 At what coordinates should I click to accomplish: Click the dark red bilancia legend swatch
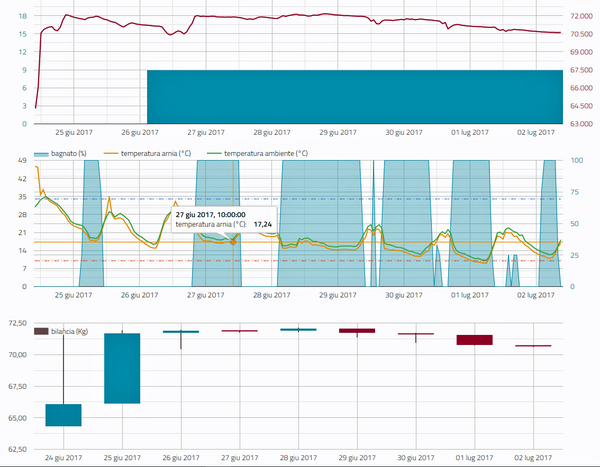pyautogui.click(x=41, y=331)
